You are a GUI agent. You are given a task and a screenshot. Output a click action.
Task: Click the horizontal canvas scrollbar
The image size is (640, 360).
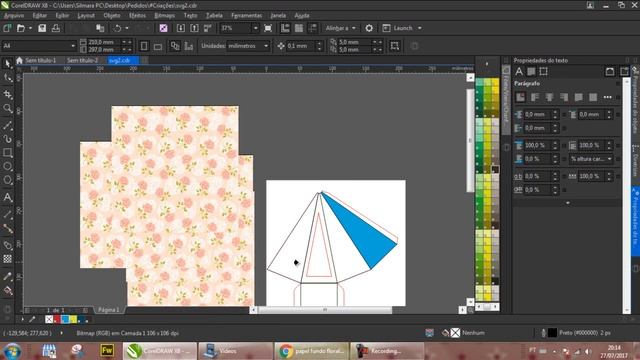[325, 310]
